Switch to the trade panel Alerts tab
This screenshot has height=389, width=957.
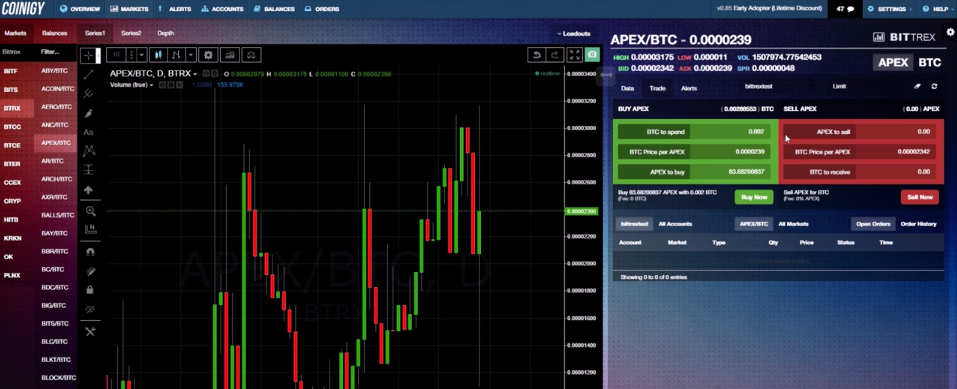click(x=688, y=88)
